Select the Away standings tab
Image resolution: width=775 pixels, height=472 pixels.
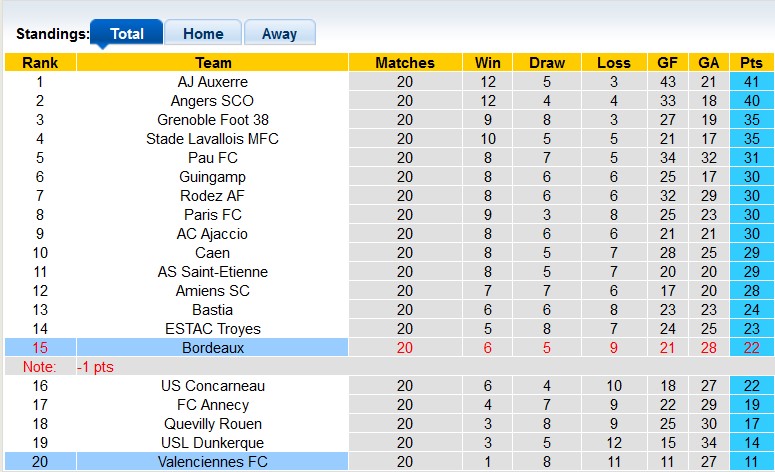click(x=279, y=33)
